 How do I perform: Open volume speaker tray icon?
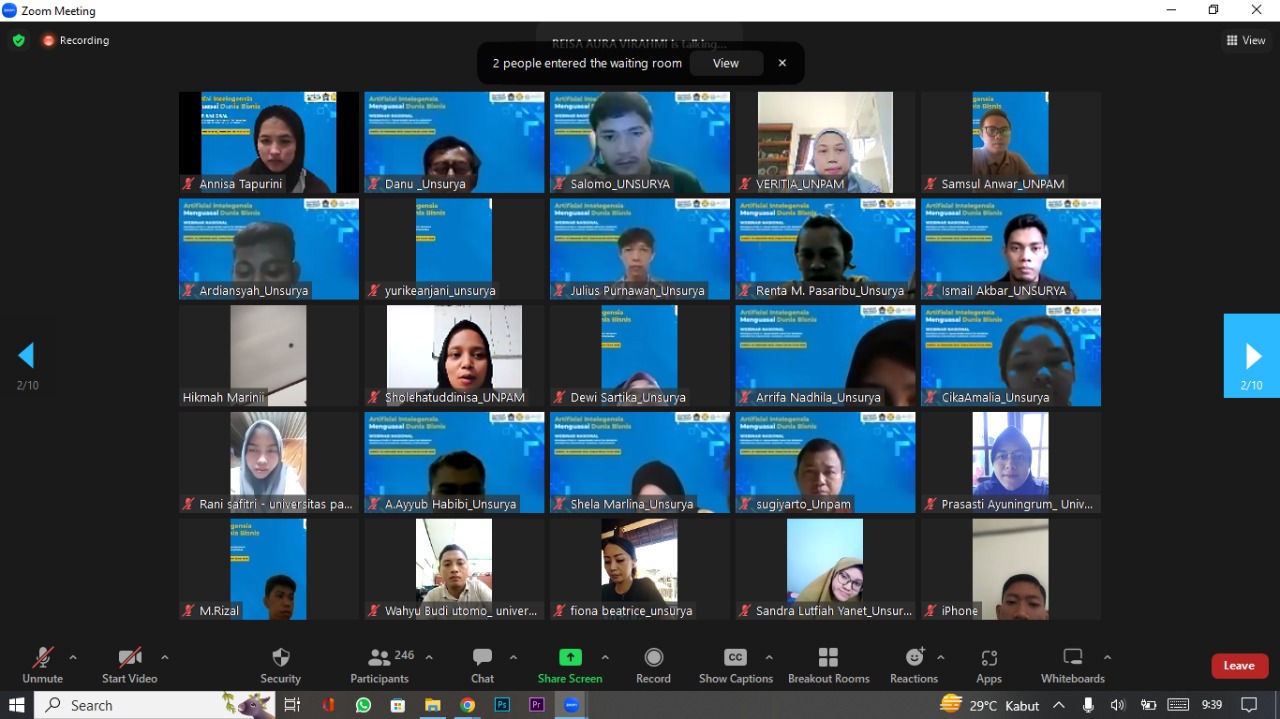[x=1117, y=705]
